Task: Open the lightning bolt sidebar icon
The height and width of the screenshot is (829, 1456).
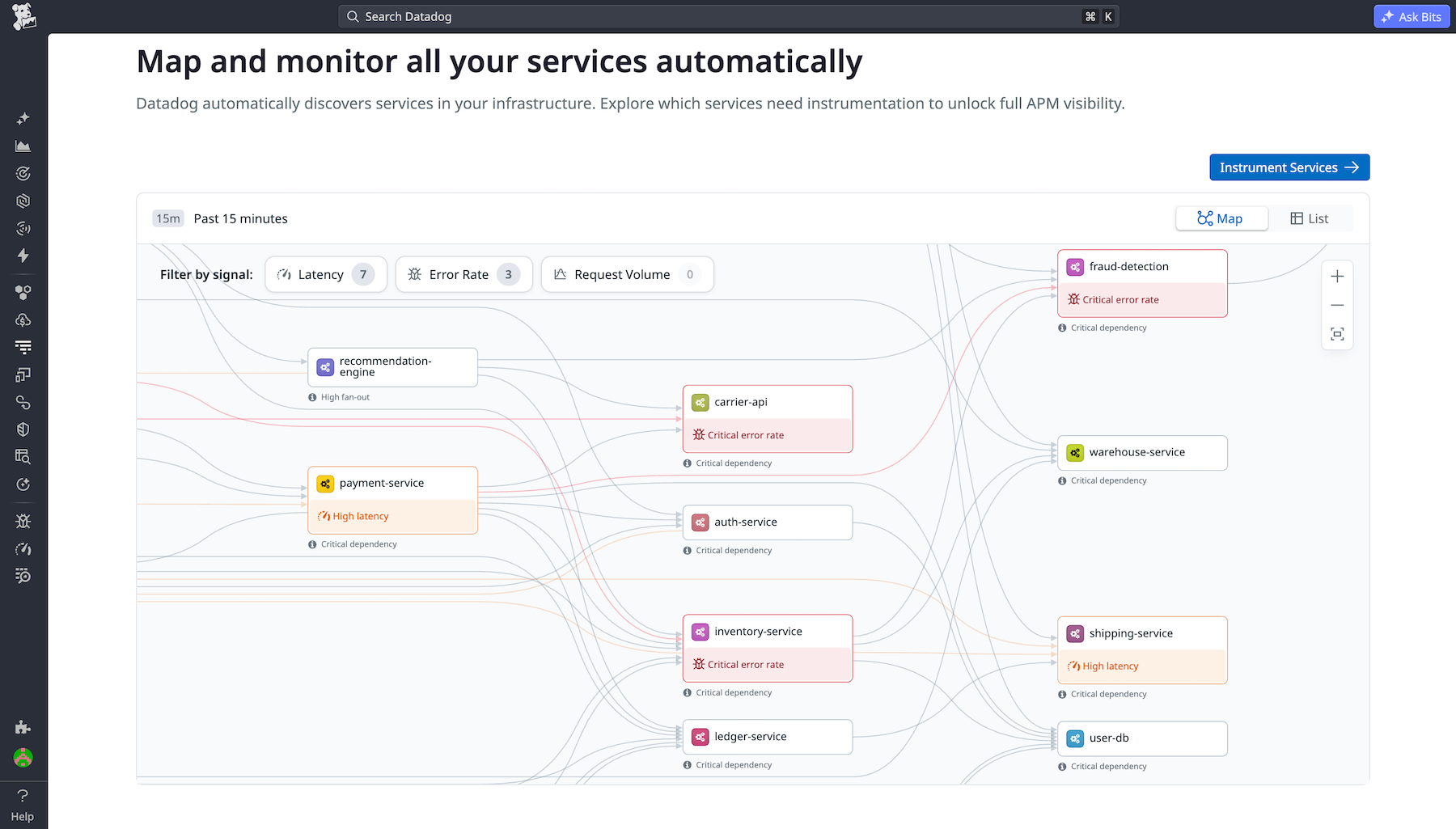Action: click(x=23, y=256)
